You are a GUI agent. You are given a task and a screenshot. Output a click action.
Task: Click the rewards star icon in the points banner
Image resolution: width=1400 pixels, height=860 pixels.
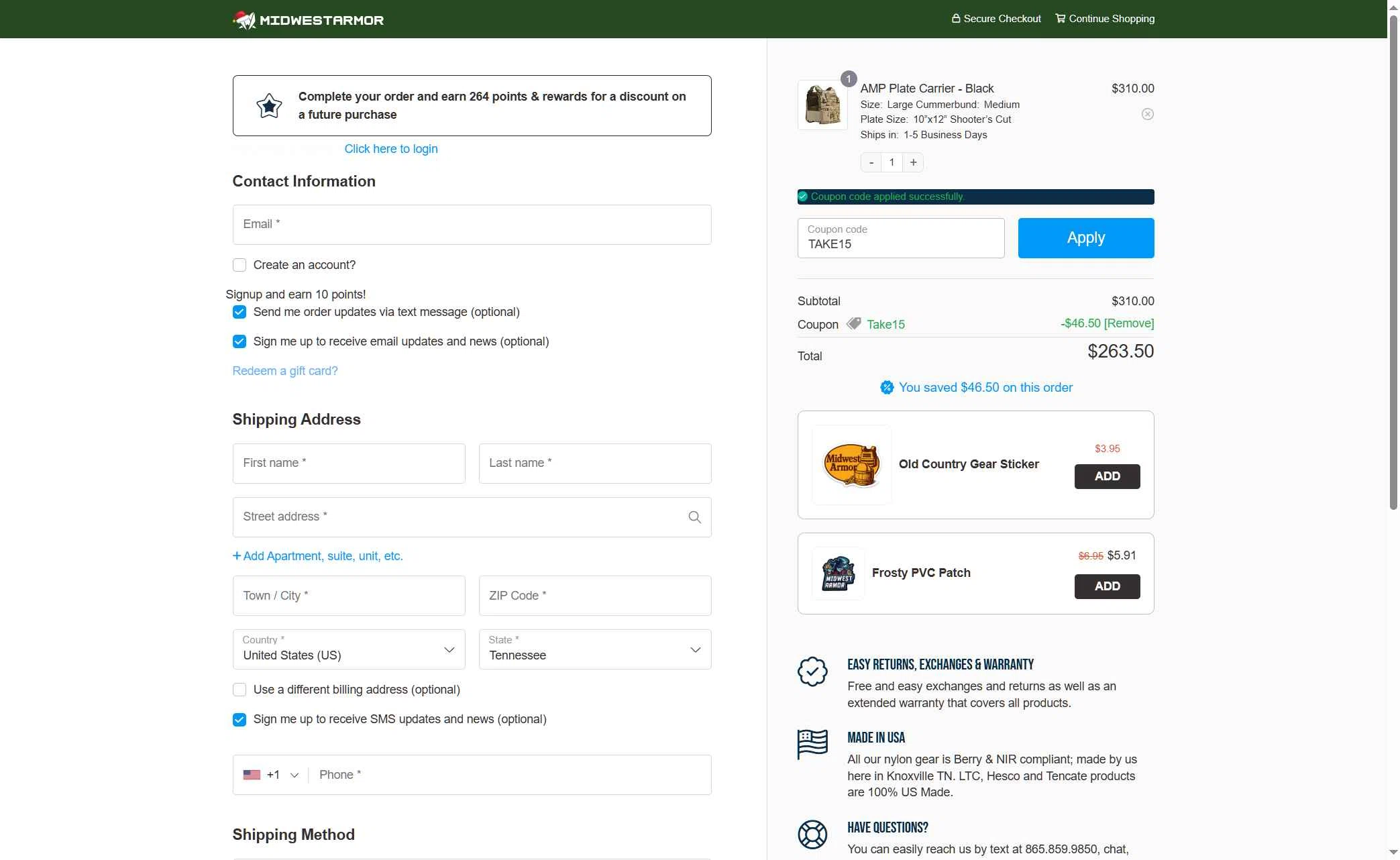[268, 105]
